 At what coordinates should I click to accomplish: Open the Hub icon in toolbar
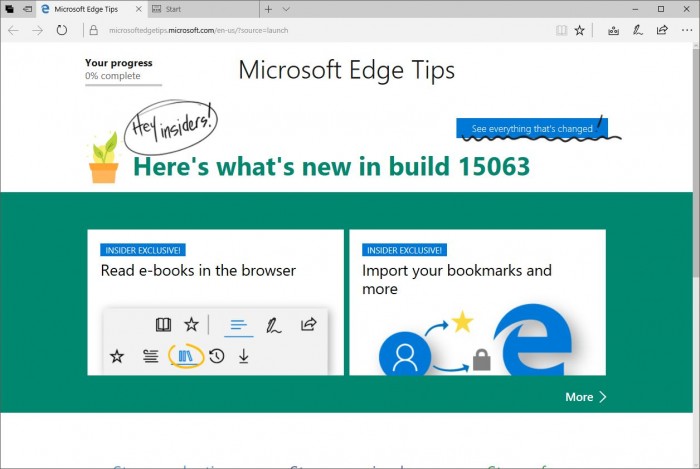point(613,30)
